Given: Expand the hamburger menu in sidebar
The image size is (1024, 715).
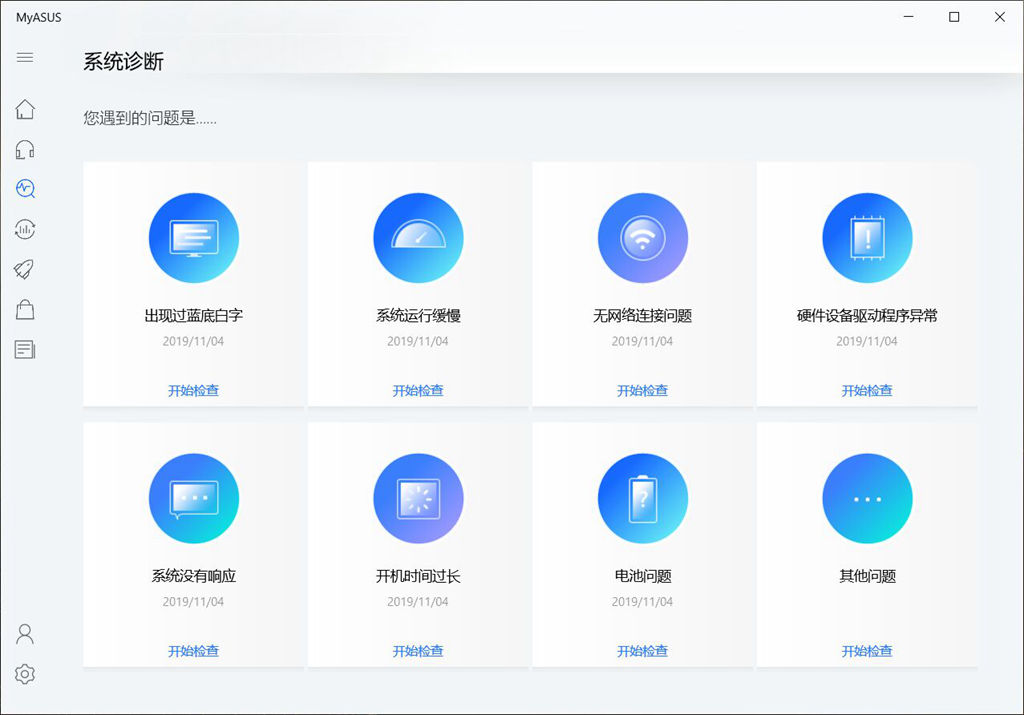Looking at the screenshot, I should pyautogui.click(x=25, y=57).
